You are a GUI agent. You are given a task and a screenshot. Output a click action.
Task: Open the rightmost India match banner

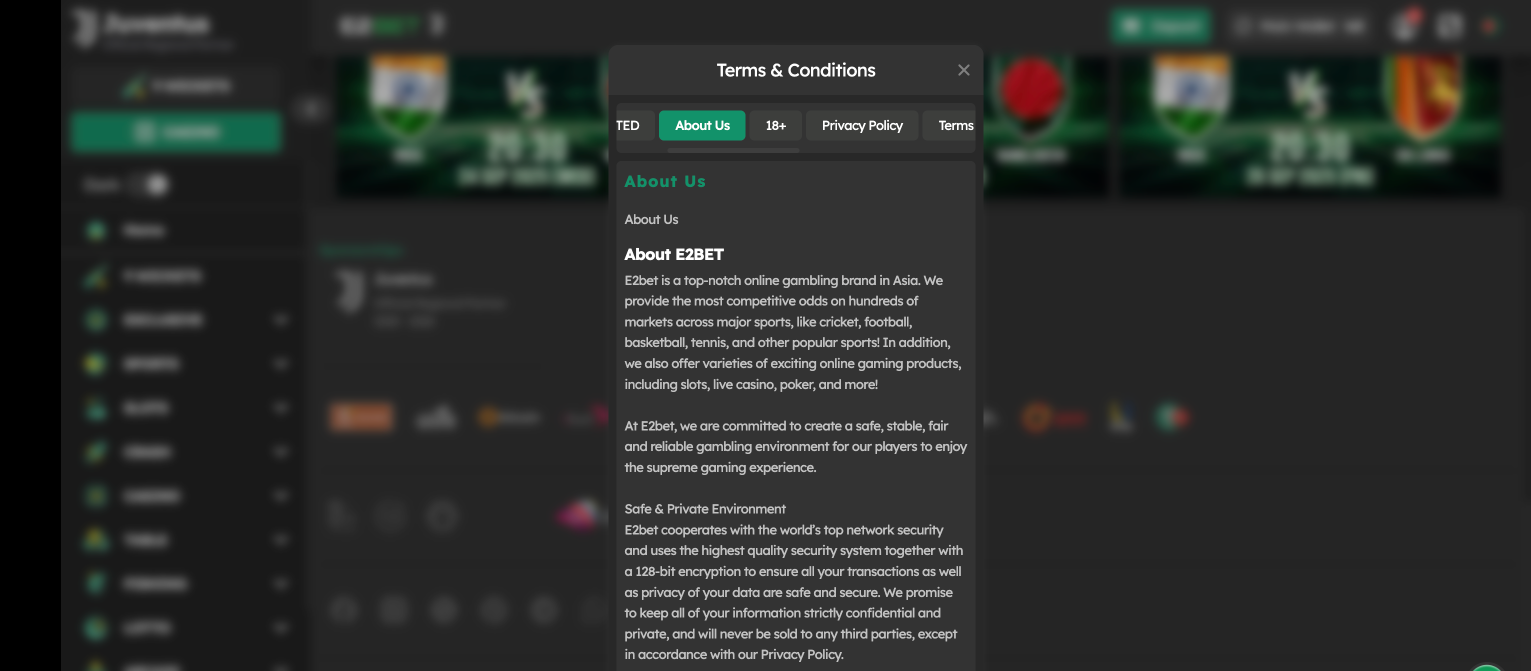coord(1308,126)
